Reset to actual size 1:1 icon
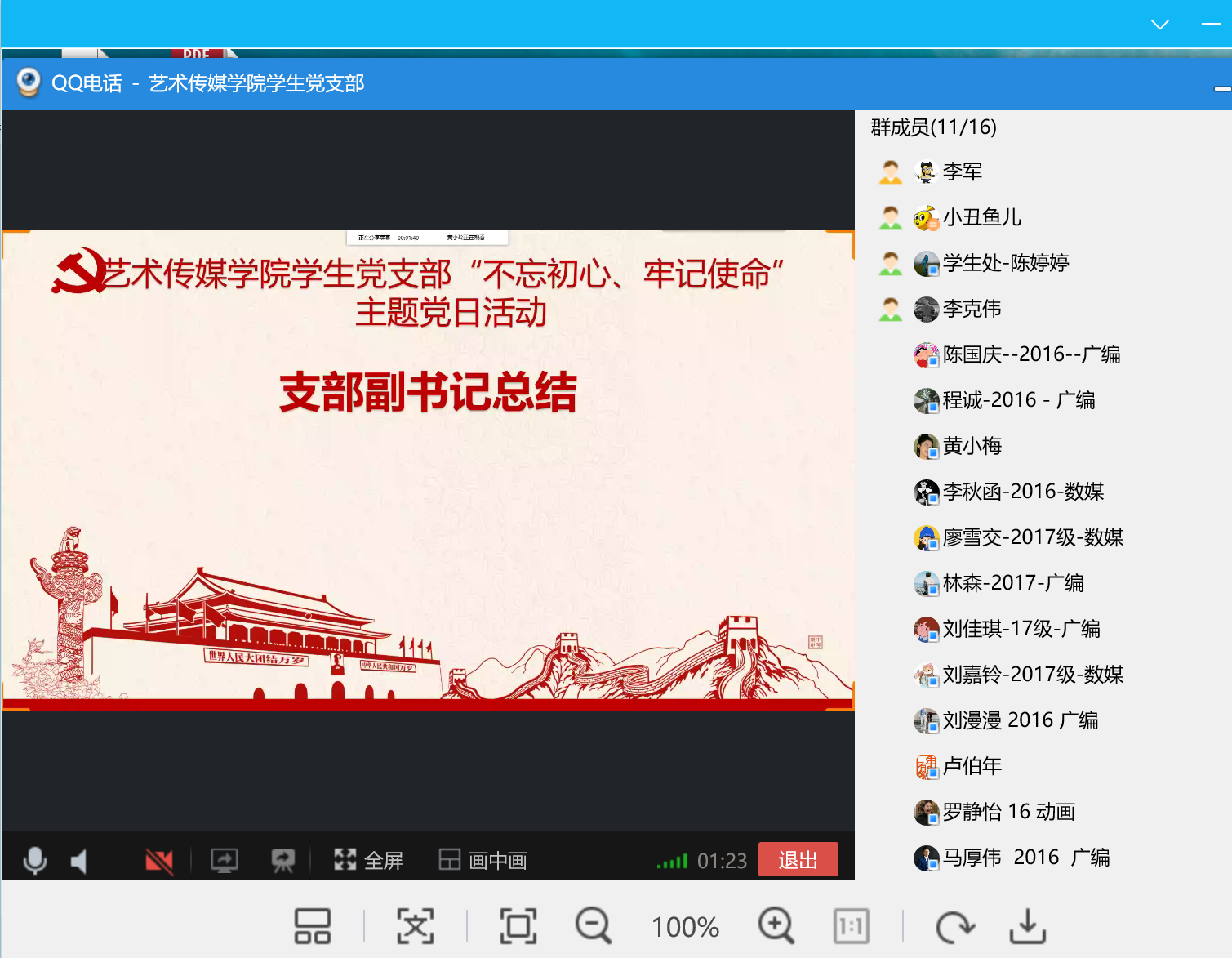This screenshot has height=958, width=1232. pos(851,926)
